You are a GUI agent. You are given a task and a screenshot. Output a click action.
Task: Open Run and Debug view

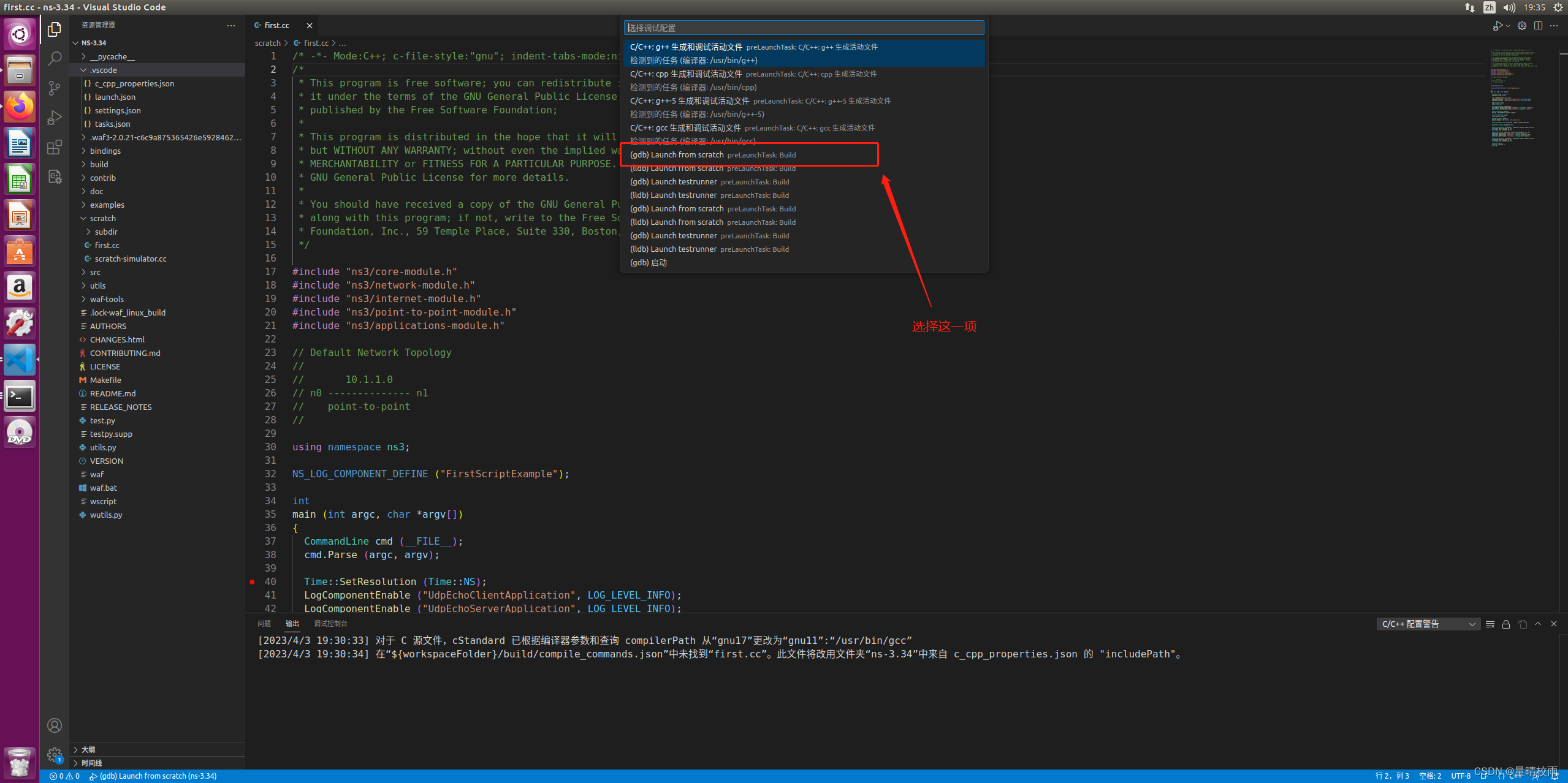pos(55,118)
